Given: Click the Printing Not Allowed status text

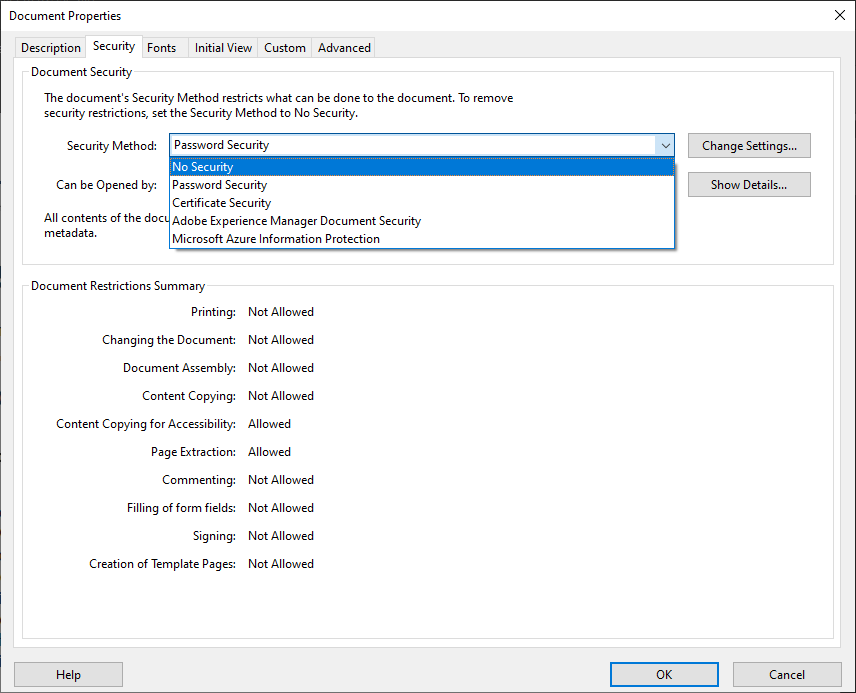Looking at the screenshot, I should click(x=281, y=312).
